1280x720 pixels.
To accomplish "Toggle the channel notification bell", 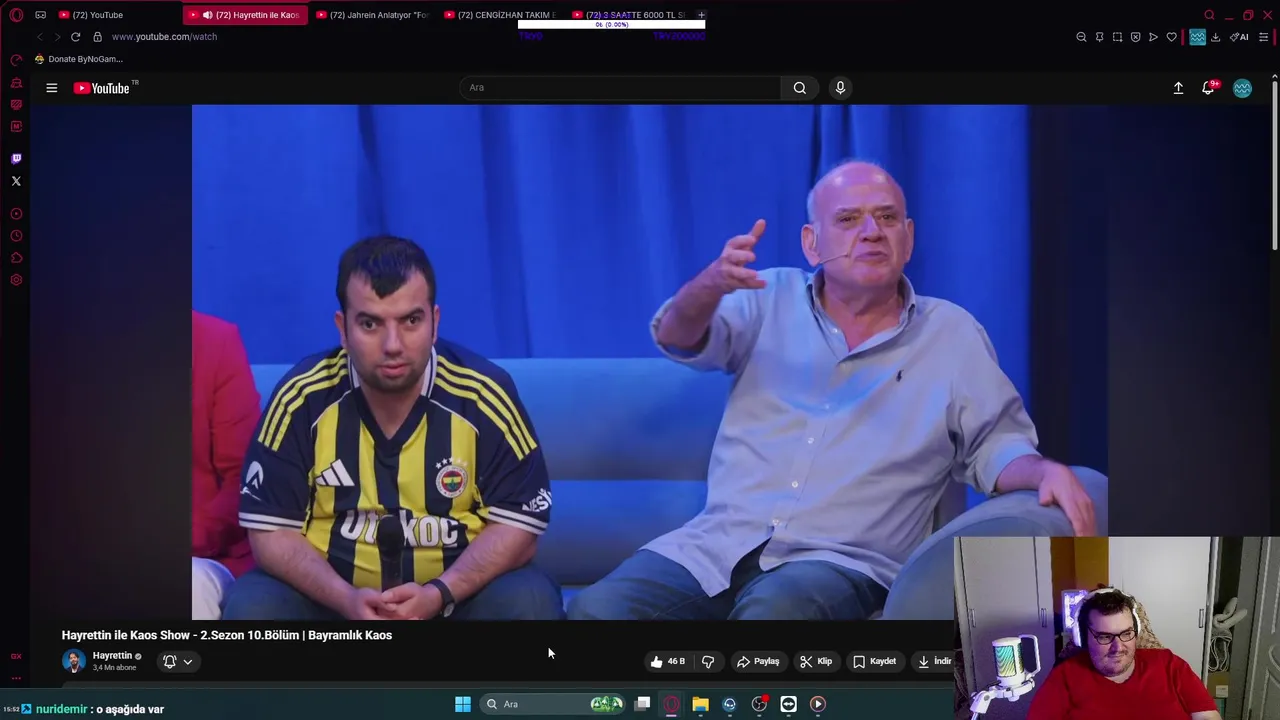I will pos(170,661).
